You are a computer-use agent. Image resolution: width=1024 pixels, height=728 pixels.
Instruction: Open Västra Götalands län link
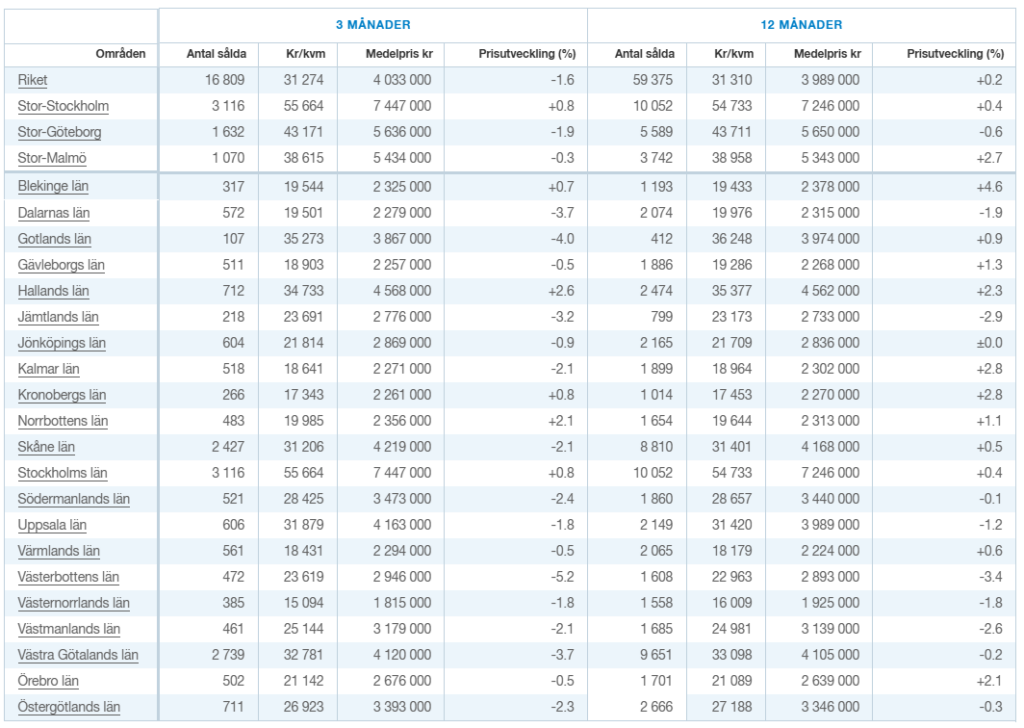pyautogui.click(x=78, y=655)
